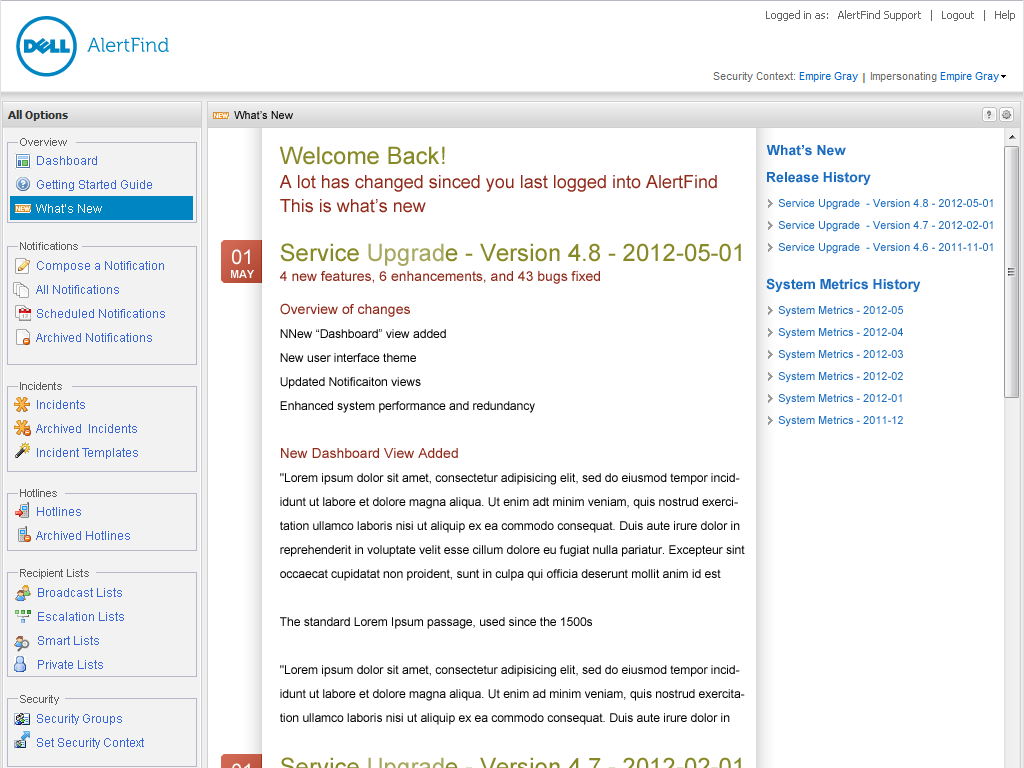Open panel settings gear icon
Image resolution: width=1024 pixels, height=768 pixels.
(1006, 115)
